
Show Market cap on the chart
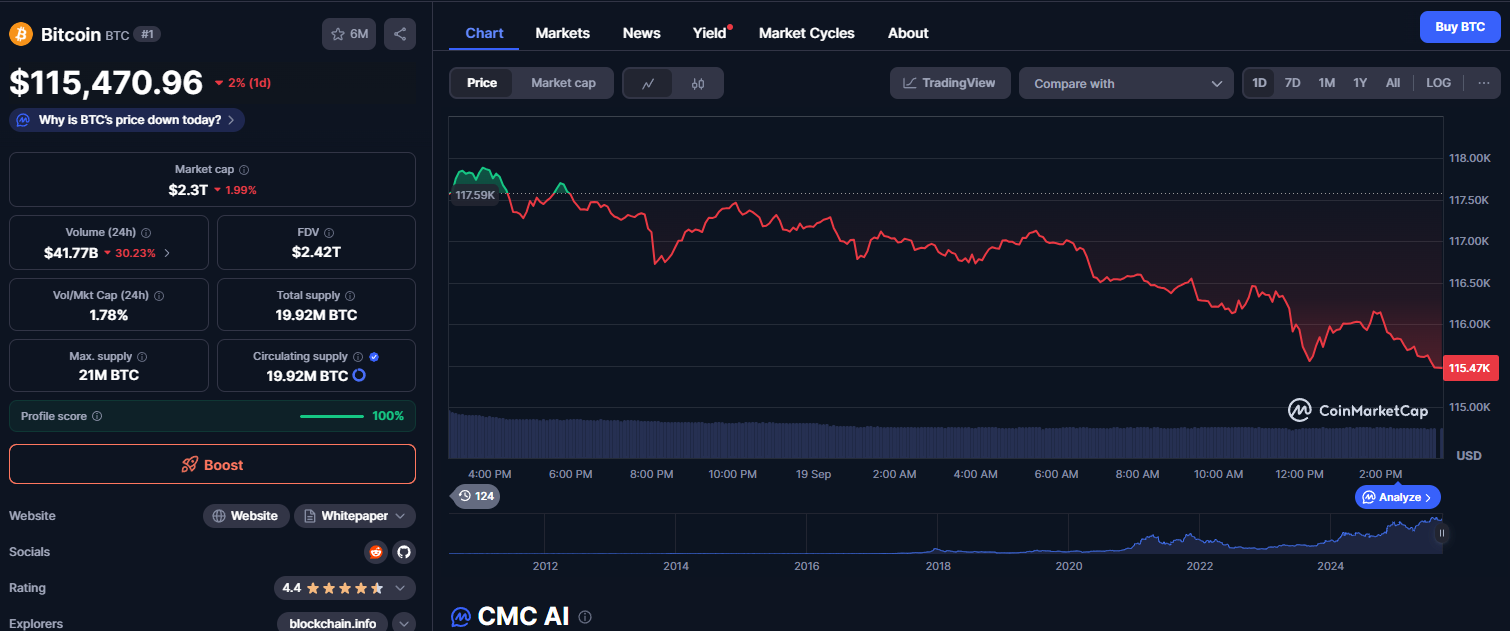[x=563, y=83]
